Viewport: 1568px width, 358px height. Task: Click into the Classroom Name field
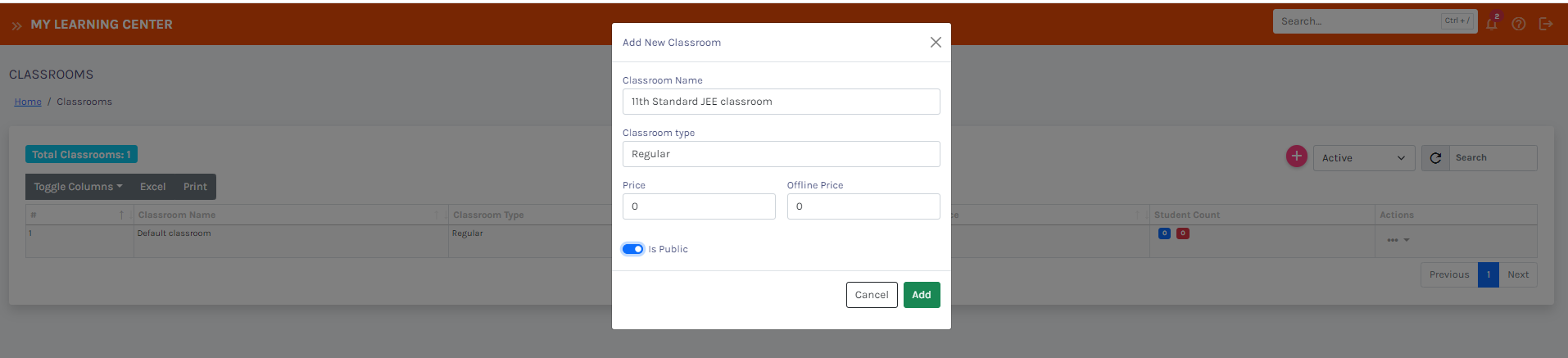pyautogui.click(x=781, y=102)
